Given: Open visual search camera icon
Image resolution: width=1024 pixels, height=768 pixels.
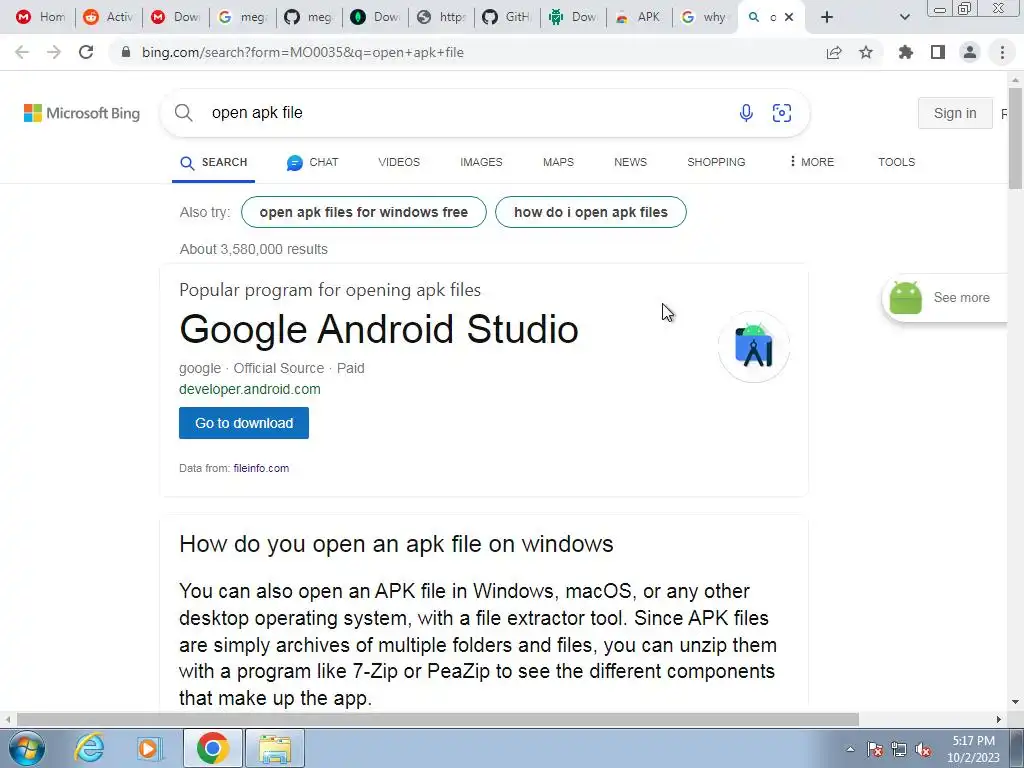Looking at the screenshot, I should (x=782, y=112).
